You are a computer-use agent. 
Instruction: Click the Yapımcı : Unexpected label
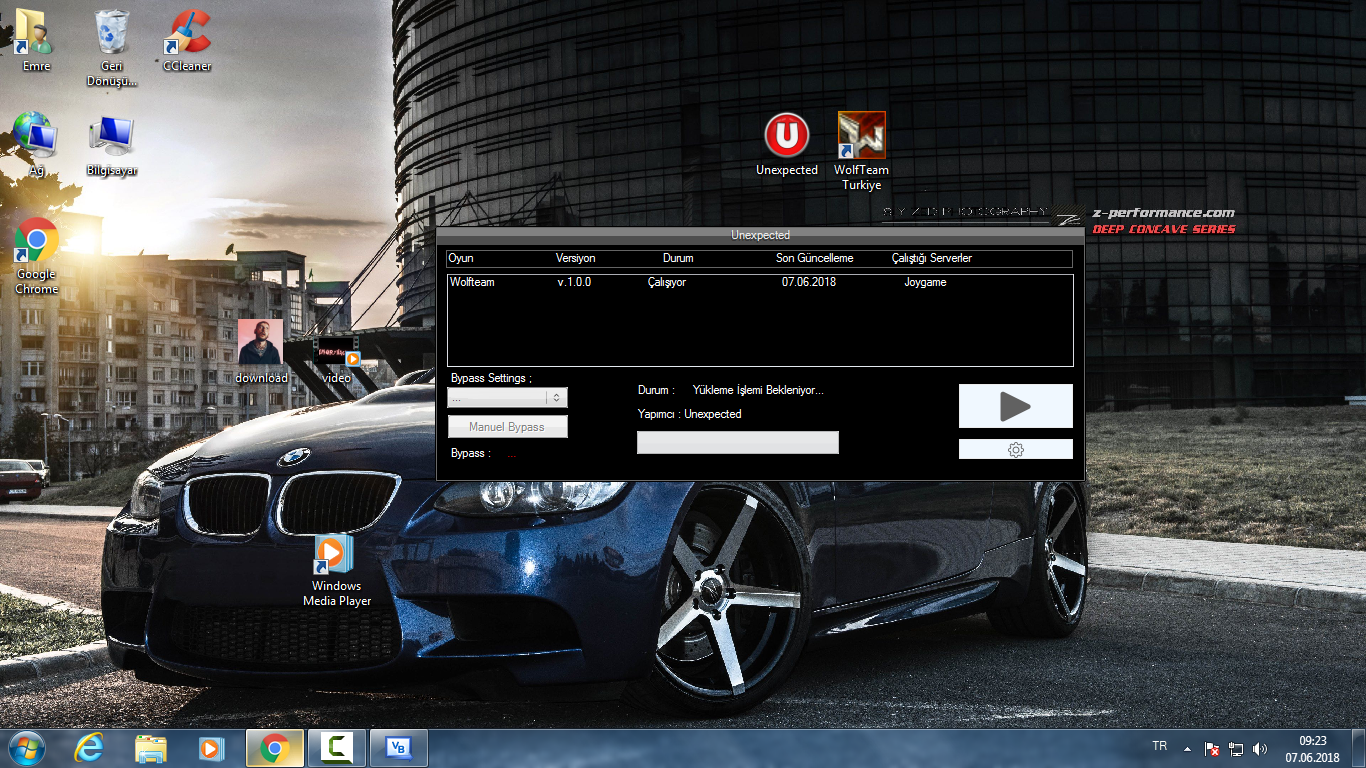pyautogui.click(x=690, y=414)
